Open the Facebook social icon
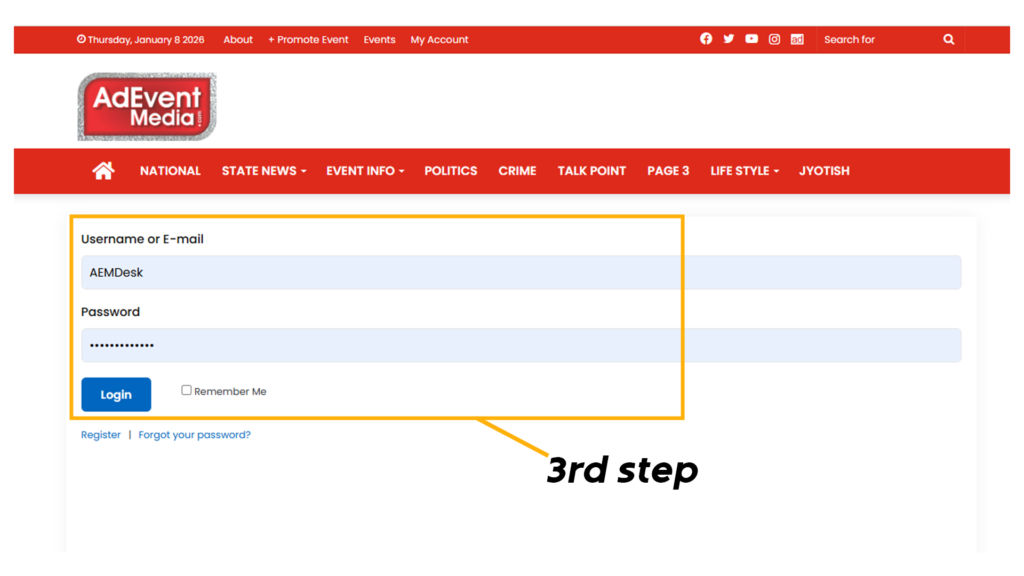Screen dimensions: 1024x576 (706, 39)
